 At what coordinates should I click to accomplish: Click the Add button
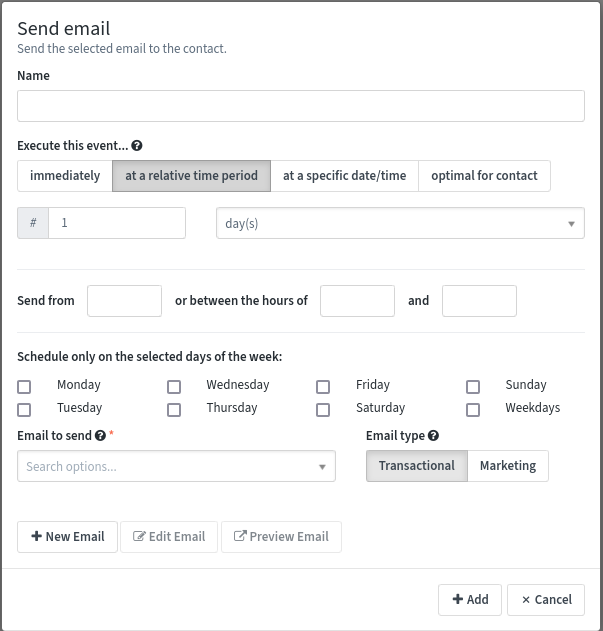[470, 599]
